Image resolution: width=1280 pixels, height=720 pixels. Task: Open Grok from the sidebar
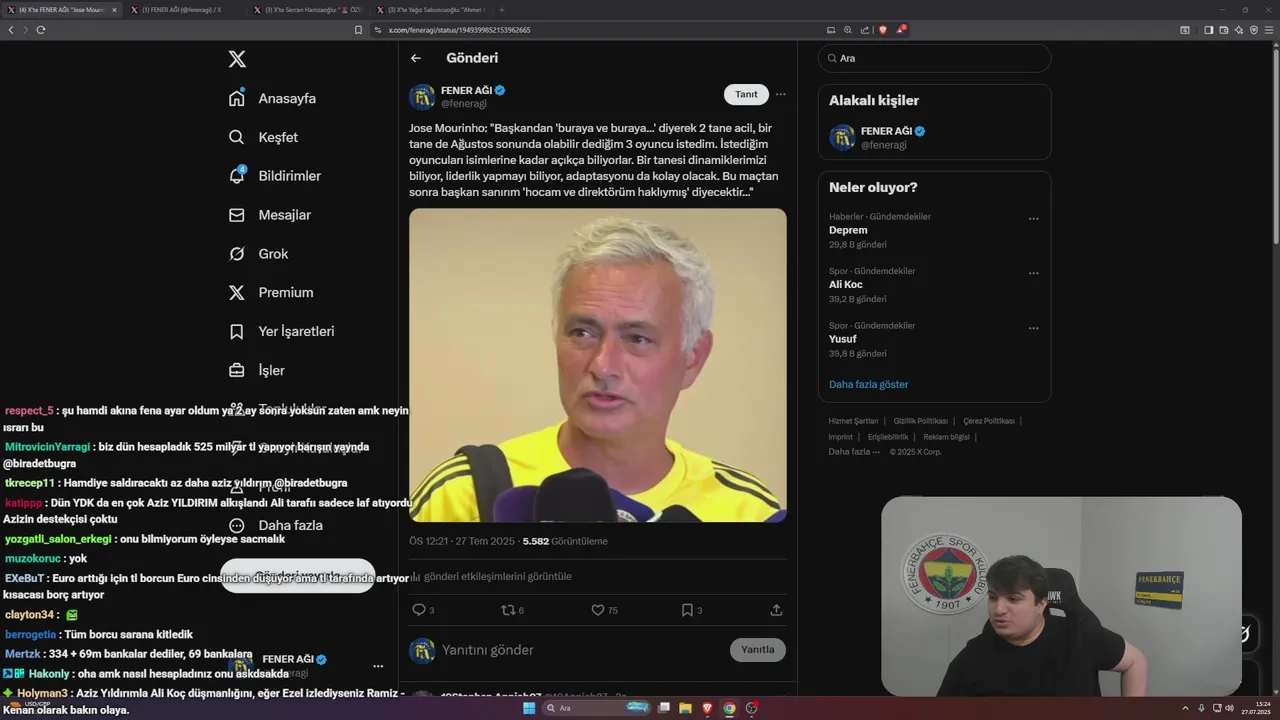point(258,254)
